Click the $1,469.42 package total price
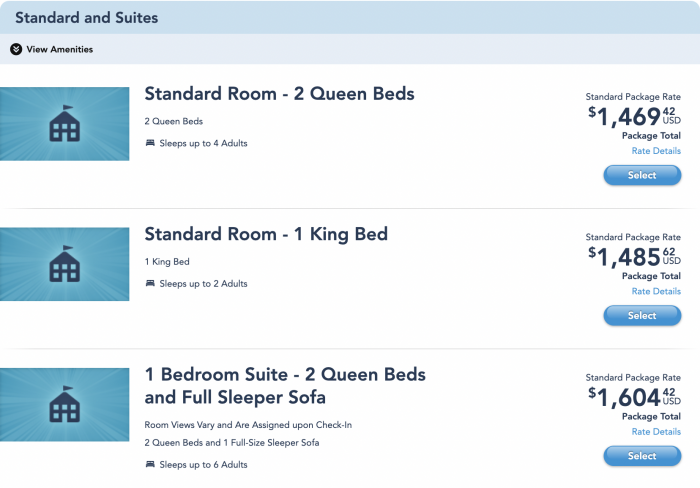700x488 pixels. 634,117
